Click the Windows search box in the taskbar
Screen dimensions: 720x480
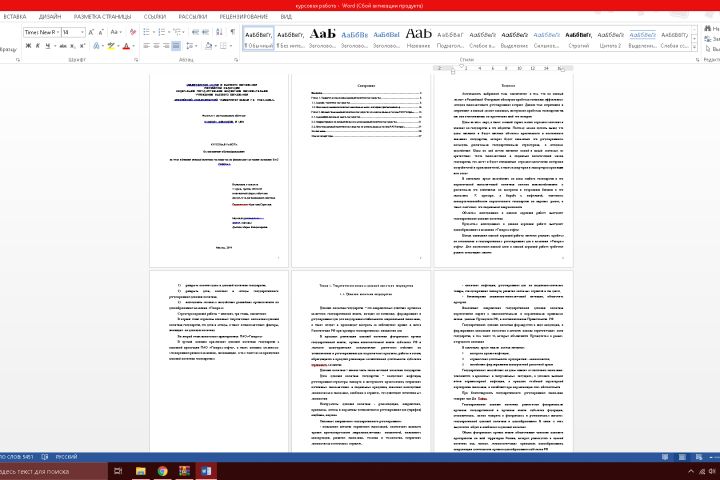coord(53,471)
